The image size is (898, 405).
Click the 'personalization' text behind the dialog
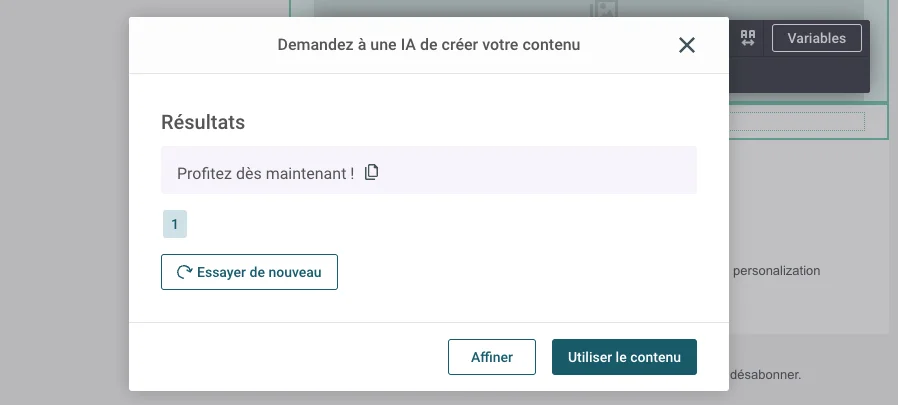click(x=777, y=270)
